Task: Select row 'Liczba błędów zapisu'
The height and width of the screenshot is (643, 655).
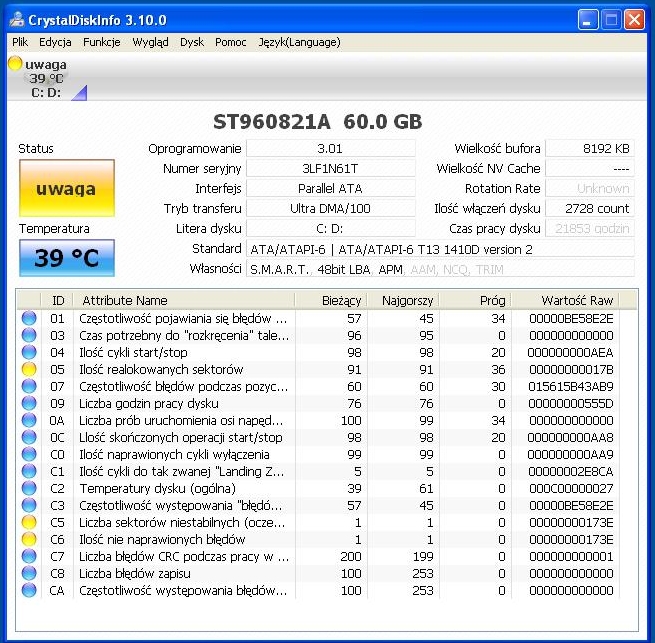Action: (318, 573)
